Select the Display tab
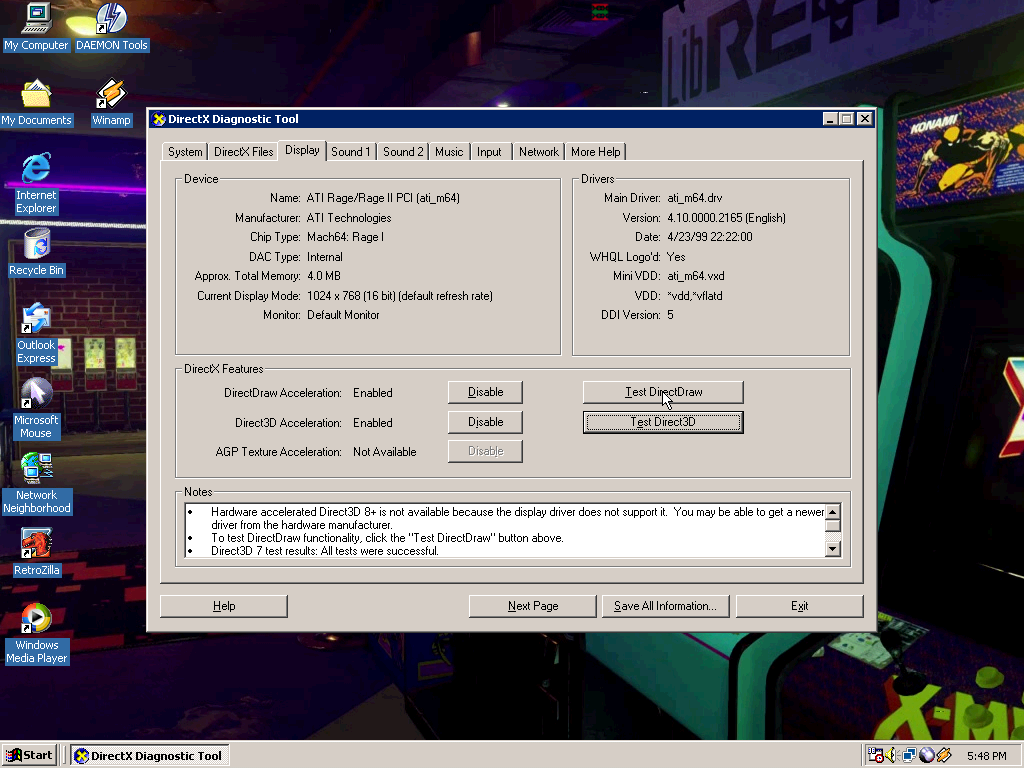This screenshot has height=768, width=1024. (302, 150)
